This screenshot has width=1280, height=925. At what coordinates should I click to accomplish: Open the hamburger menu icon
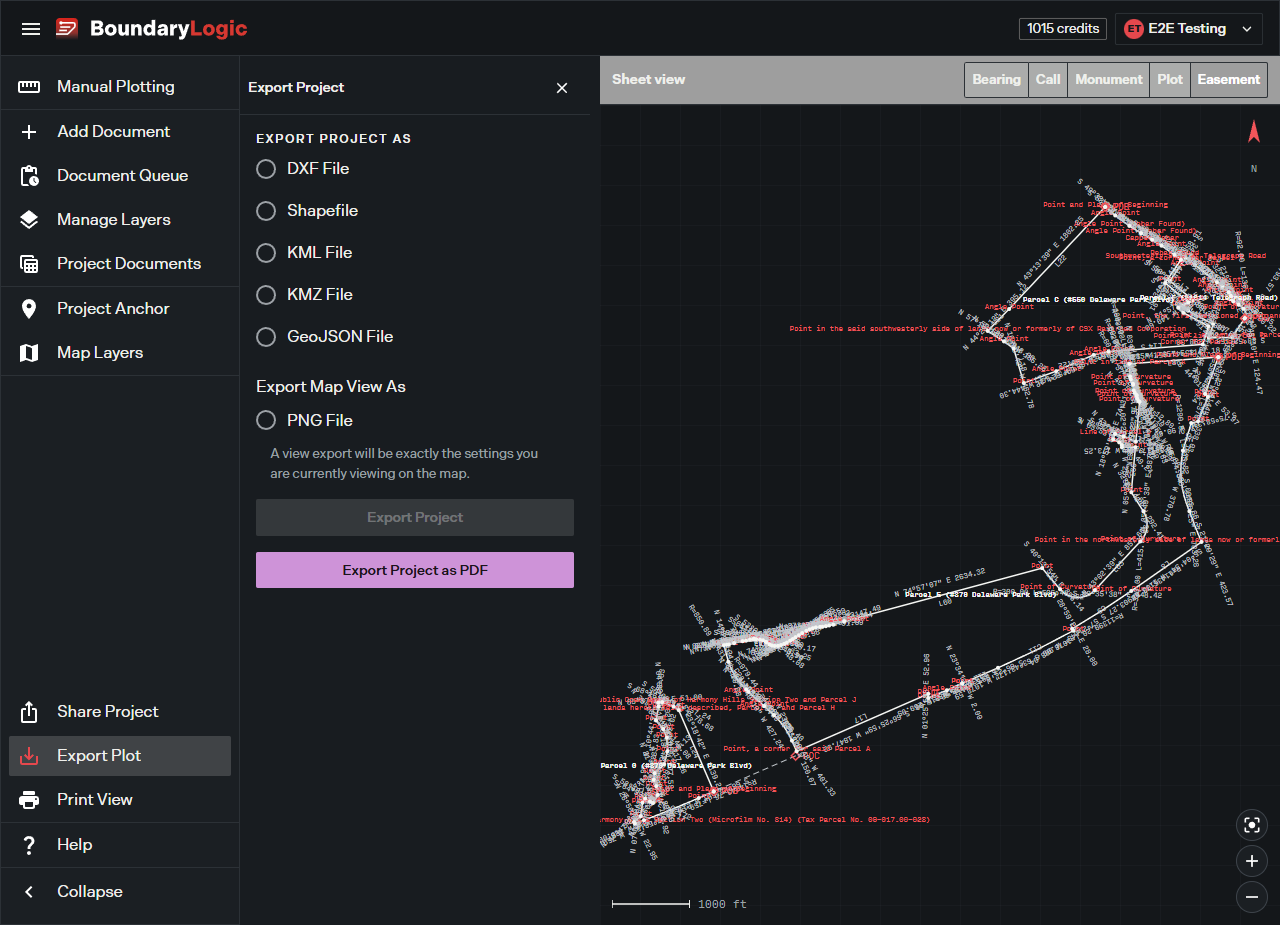(31, 29)
